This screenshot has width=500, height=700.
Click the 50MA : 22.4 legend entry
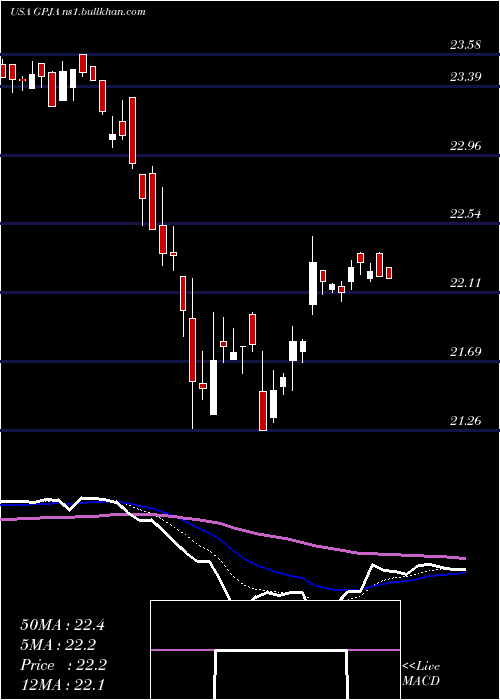pyautogui.click(x=62, y=625)
